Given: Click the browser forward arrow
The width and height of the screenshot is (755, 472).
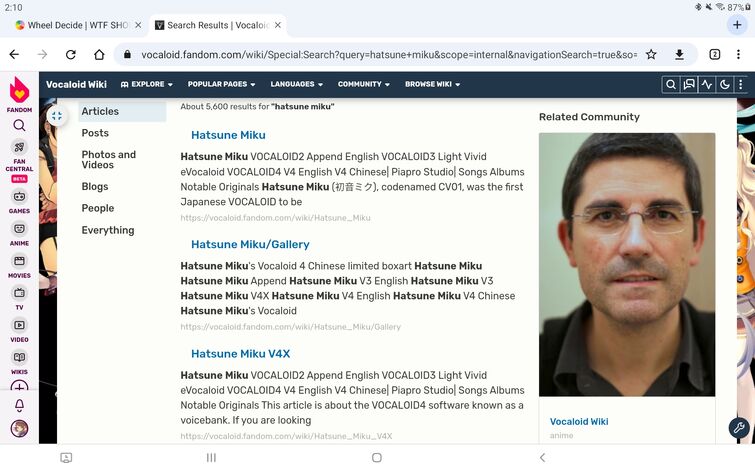Looking at the screenshot, I should pyautogui.click(x=42, y=54).
